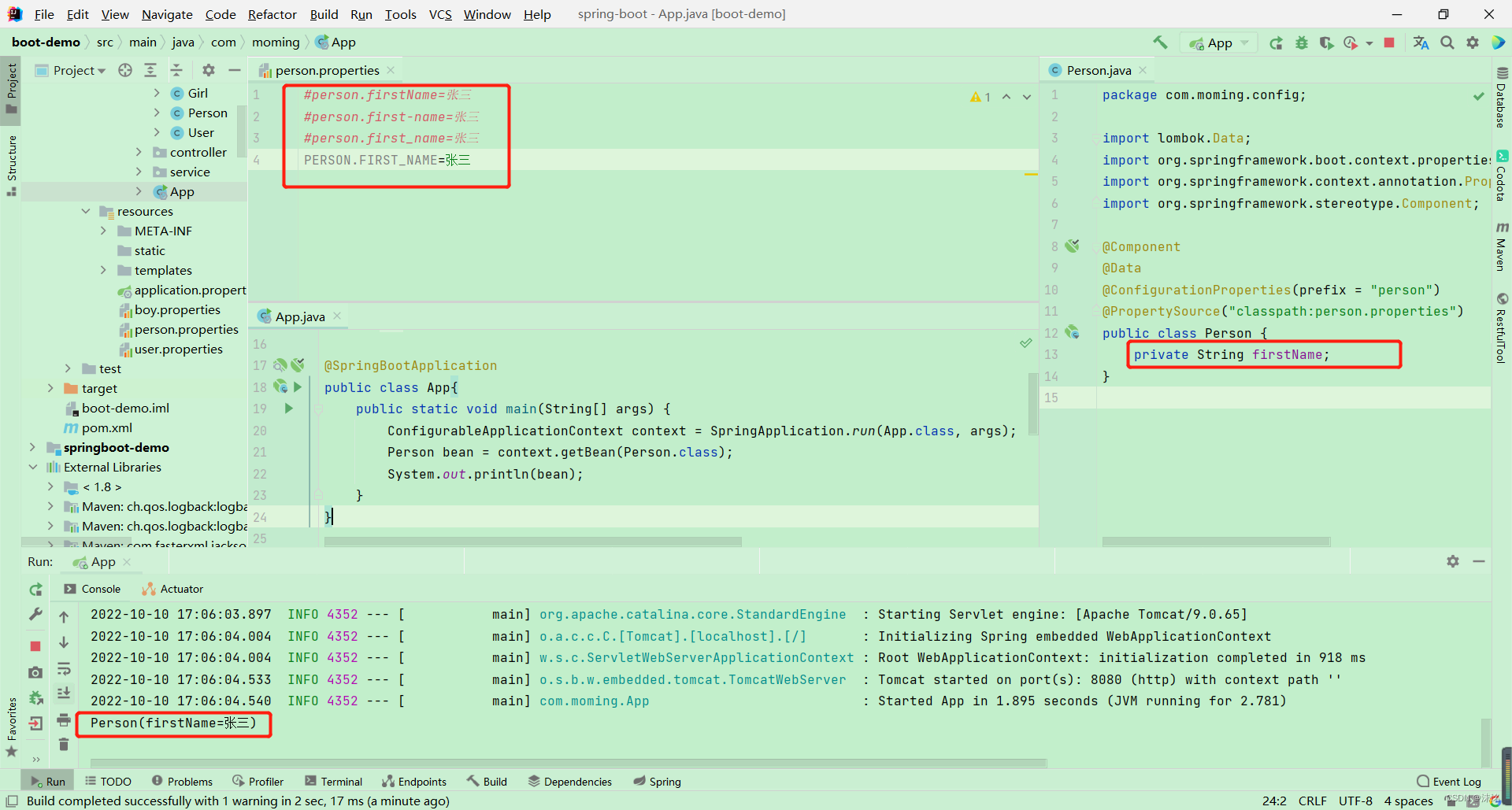Take a thread dump with the camera icon
The width and height of the screenshot is (1512, 810).
pyautogui.click(x=35, y=671)
